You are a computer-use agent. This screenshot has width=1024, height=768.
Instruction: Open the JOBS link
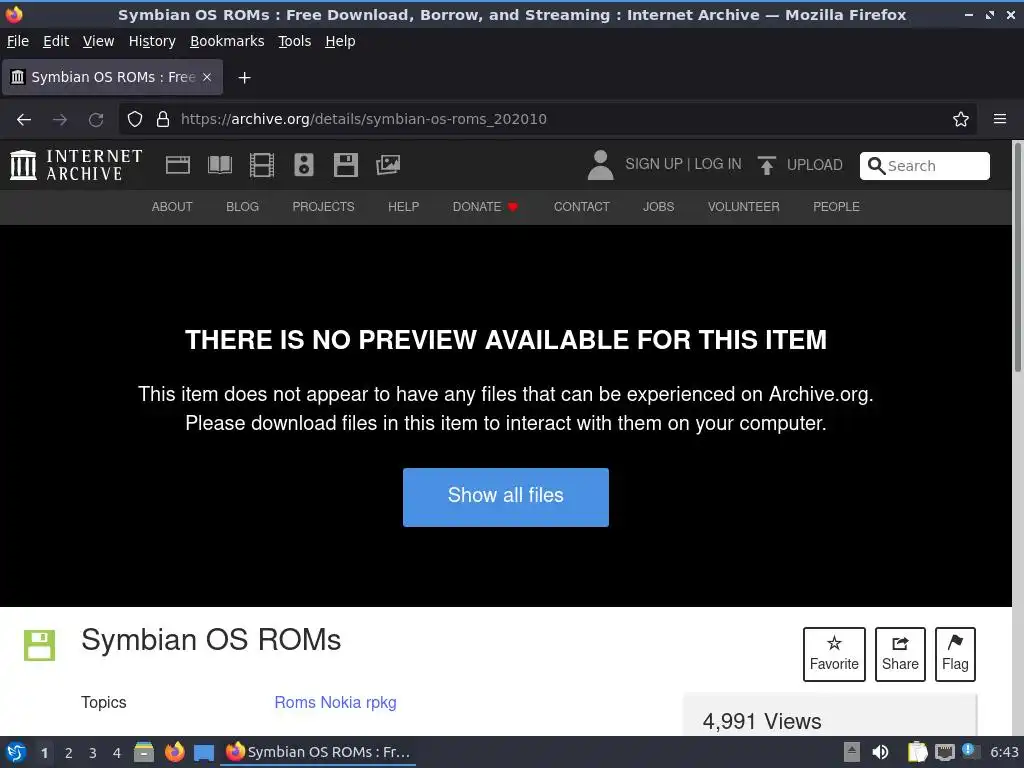click(x=658, y=207)
